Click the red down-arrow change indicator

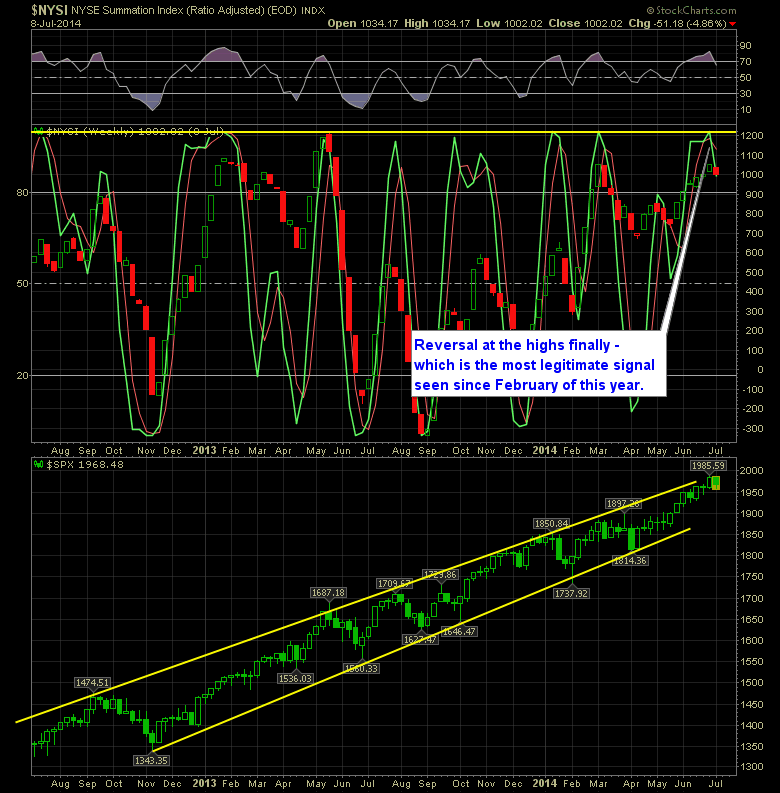732,24
